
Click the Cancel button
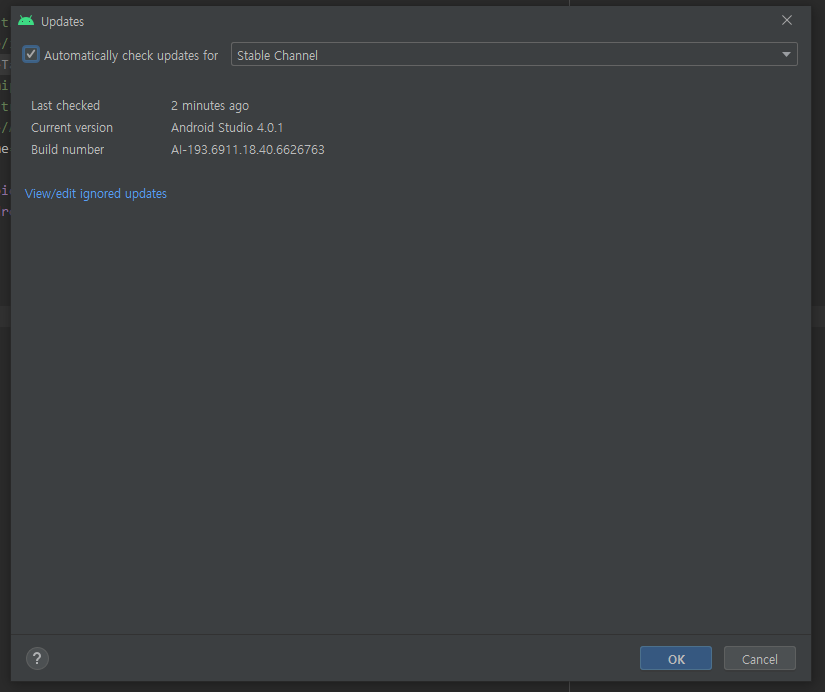click(x=759, y=658)
